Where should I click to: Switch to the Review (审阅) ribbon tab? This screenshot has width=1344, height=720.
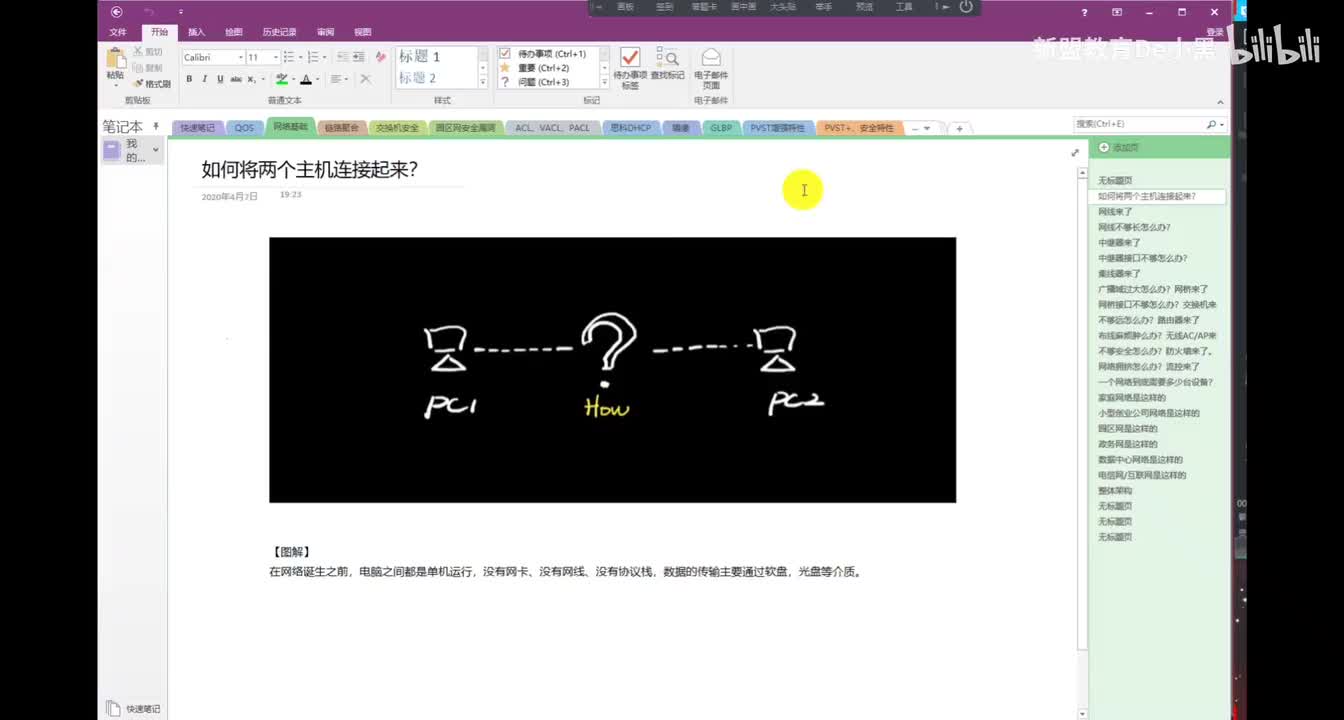[x=325, y=32]
